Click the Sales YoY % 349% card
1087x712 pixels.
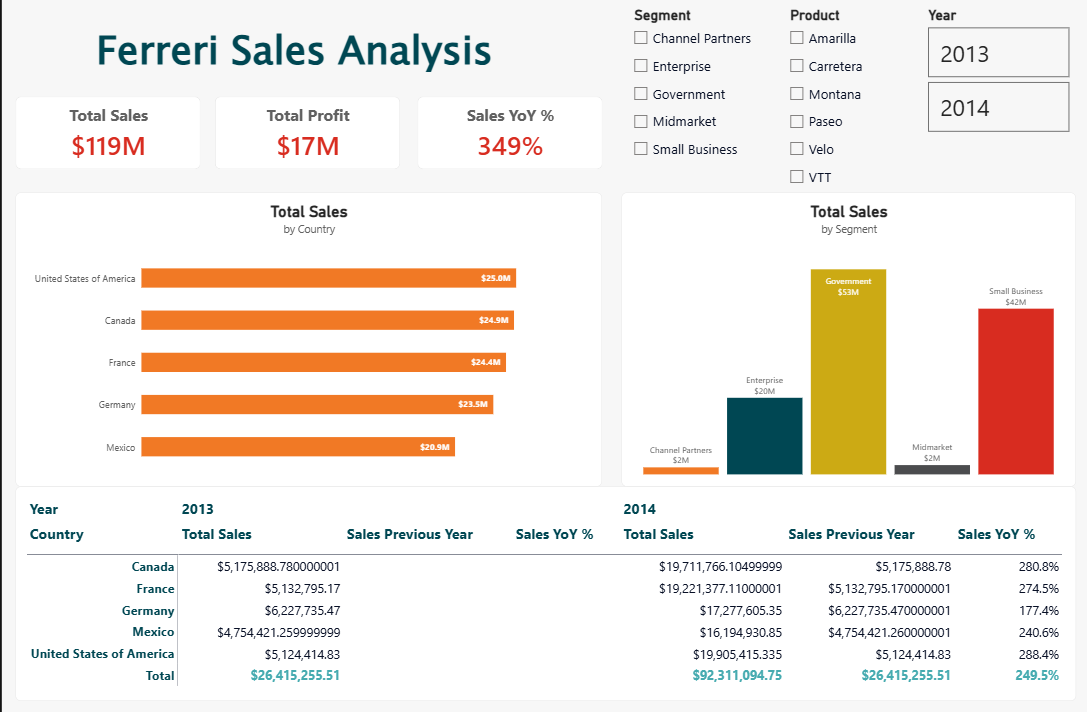click(510, 132)
